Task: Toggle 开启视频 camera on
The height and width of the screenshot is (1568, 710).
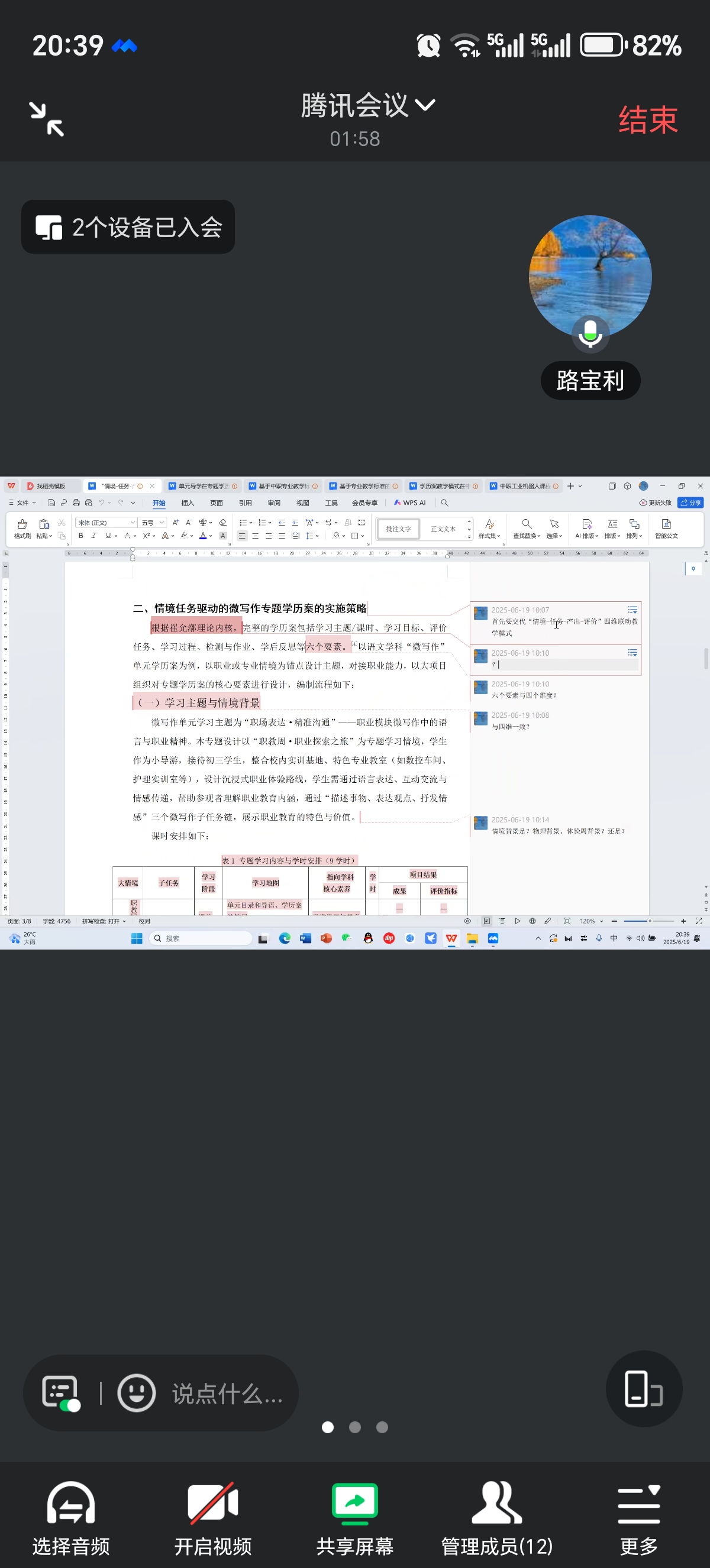Action: click(x=213, y=1519)
